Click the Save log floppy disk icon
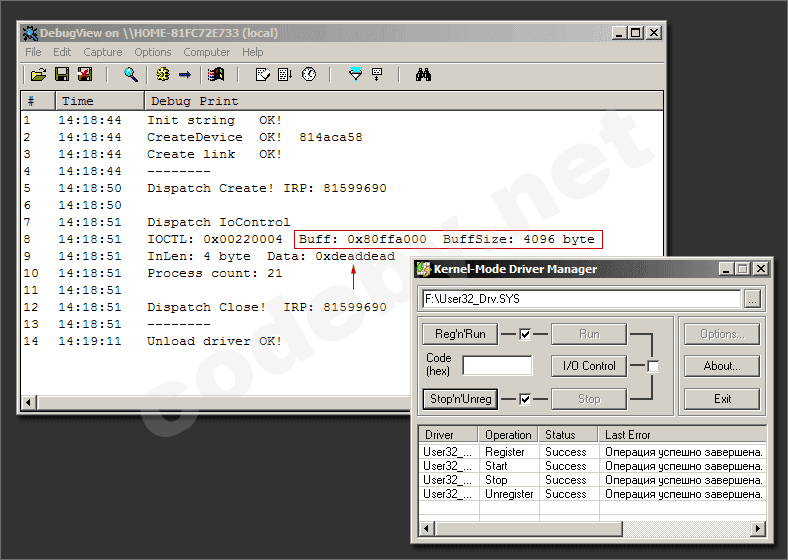The width and height of the screenshot is (788, 560). pos(62,75)
